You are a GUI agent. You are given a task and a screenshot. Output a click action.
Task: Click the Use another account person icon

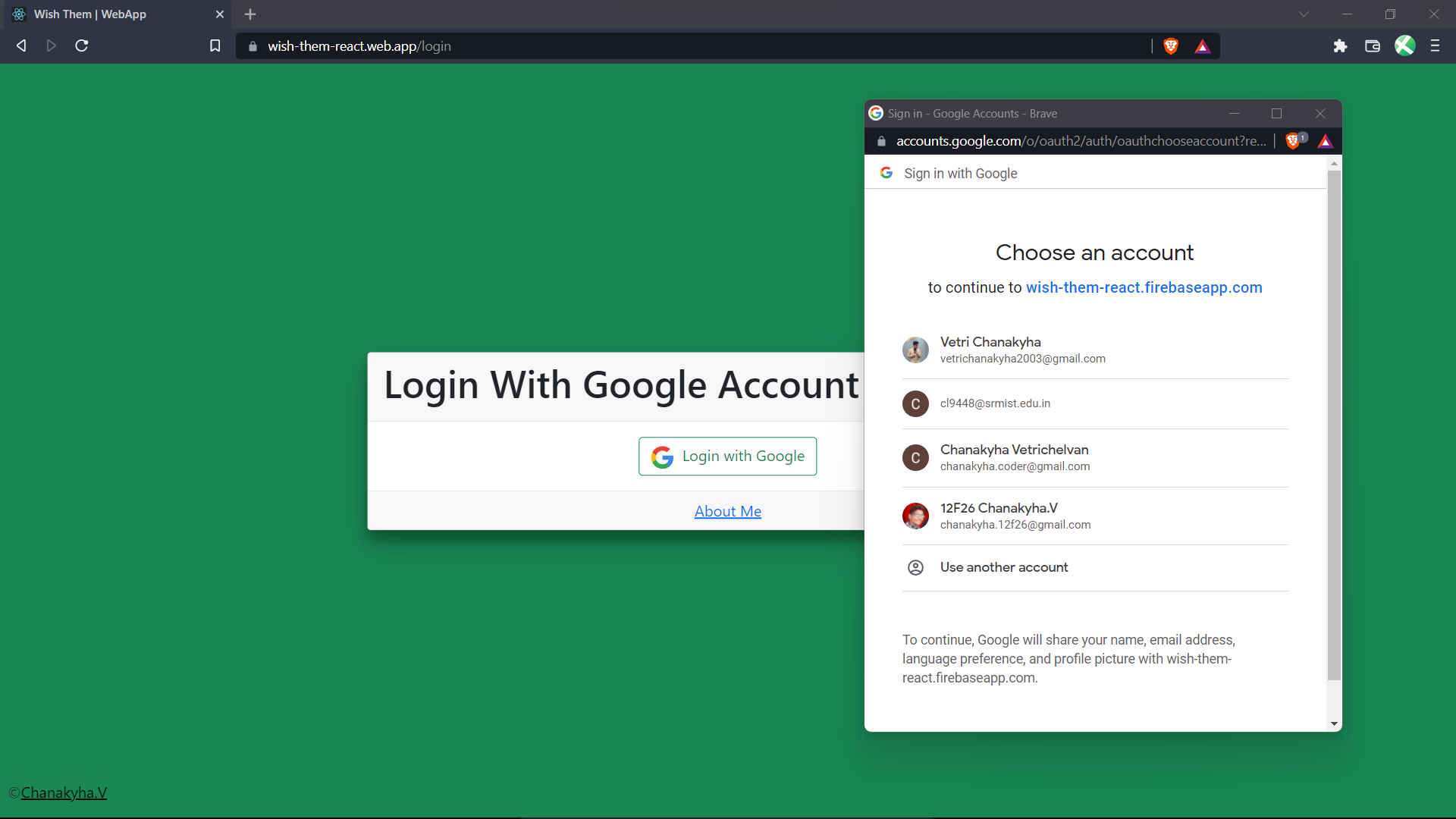[x=915, y=567]
